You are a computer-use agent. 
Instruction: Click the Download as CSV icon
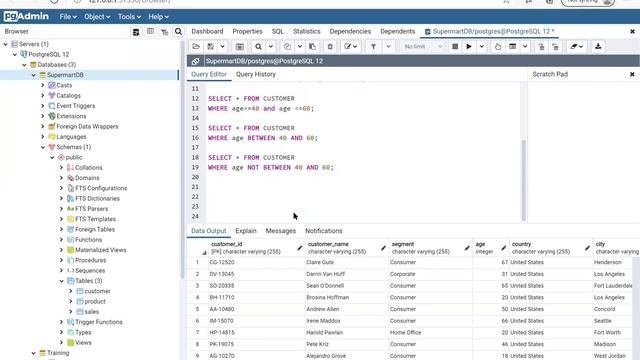pyautogui.click(x=598, y=47)
